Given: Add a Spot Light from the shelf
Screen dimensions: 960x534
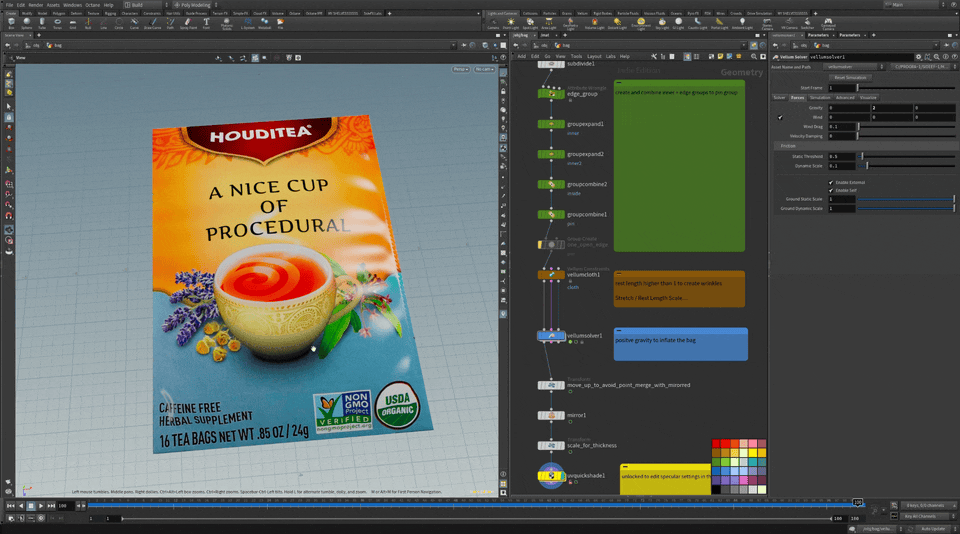Looking at the screenshot, I should coord(530,23).
